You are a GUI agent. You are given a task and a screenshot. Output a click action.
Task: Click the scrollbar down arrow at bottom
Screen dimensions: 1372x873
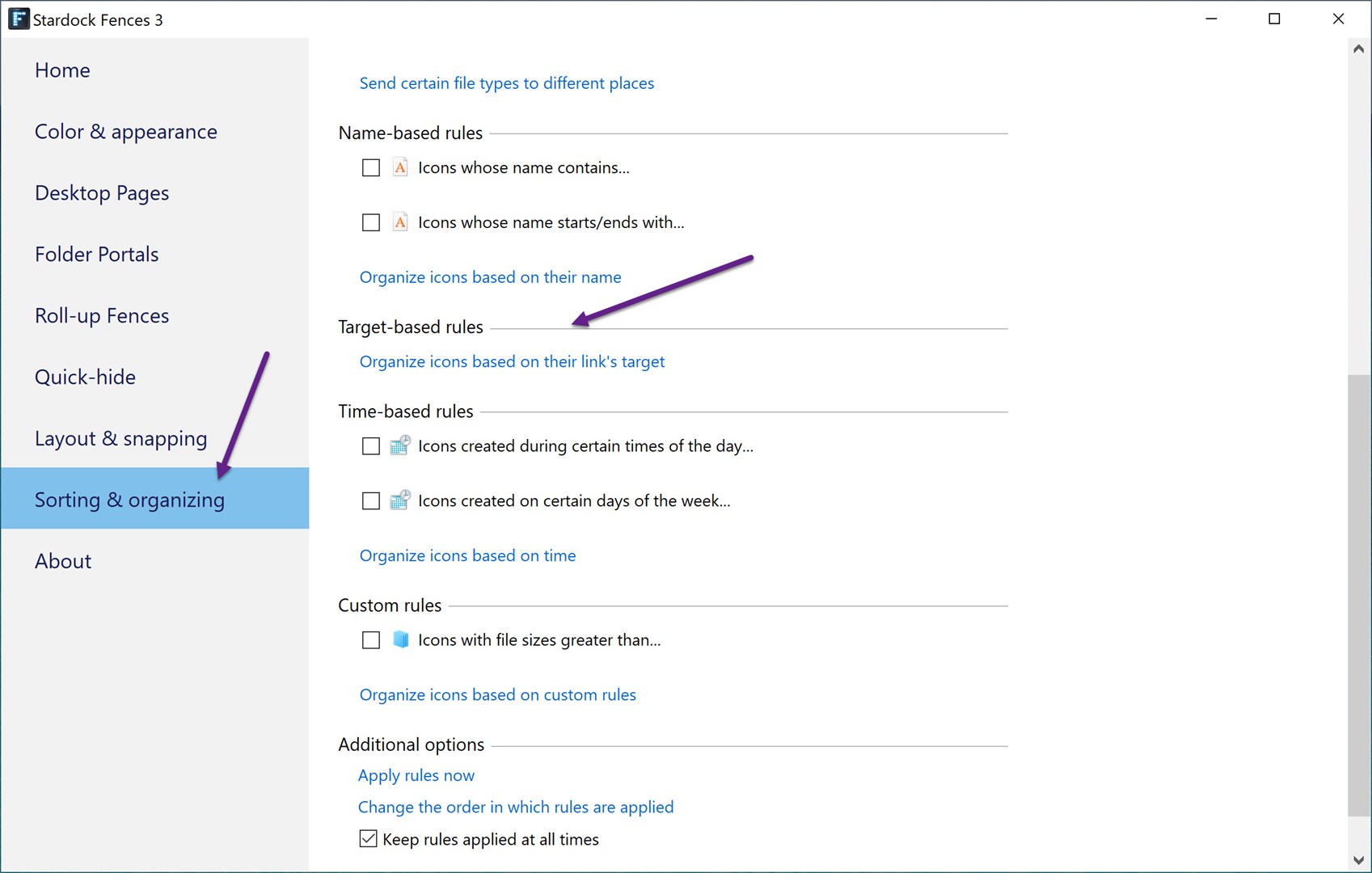click(1358, 860)
